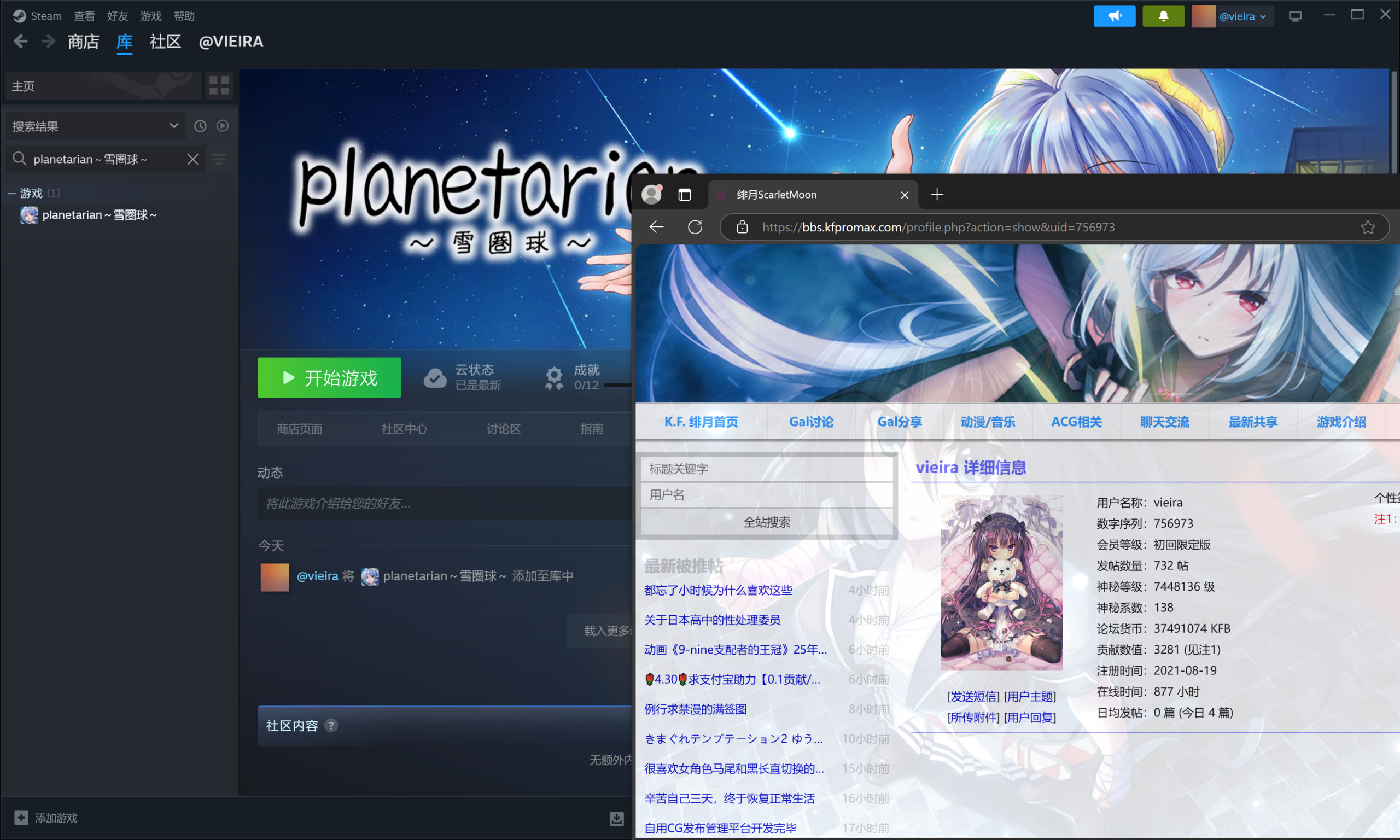This screenshot has width=1400, height=840.
Task: Click the achievements progress bar
Action: 617,385
